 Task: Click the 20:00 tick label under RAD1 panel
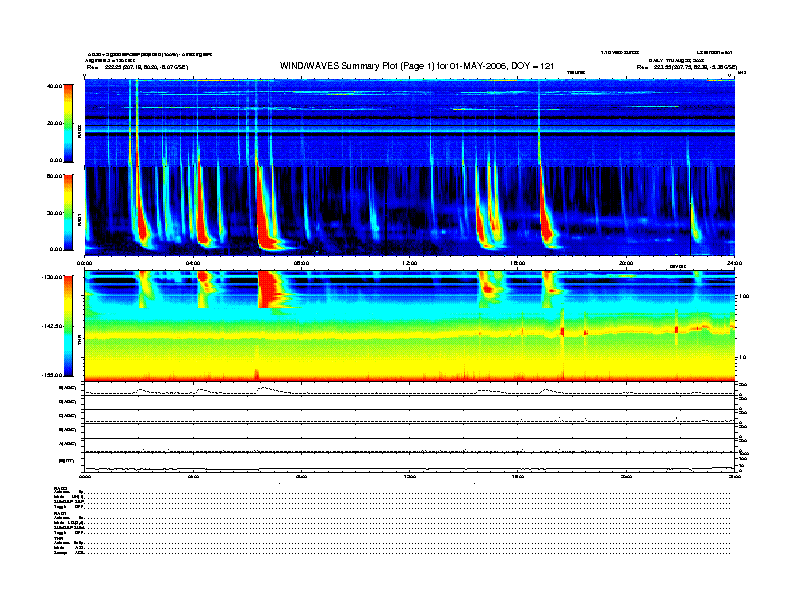pos(626,263)
